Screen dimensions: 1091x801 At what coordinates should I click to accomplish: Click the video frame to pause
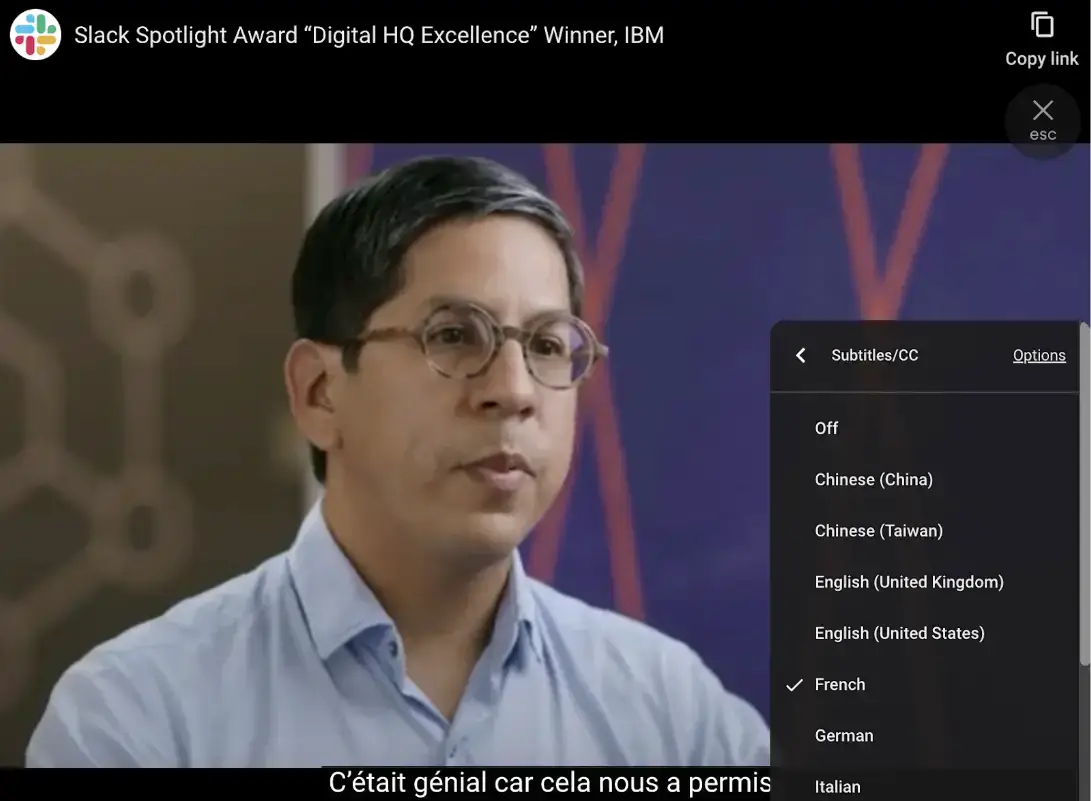[400, 450]
